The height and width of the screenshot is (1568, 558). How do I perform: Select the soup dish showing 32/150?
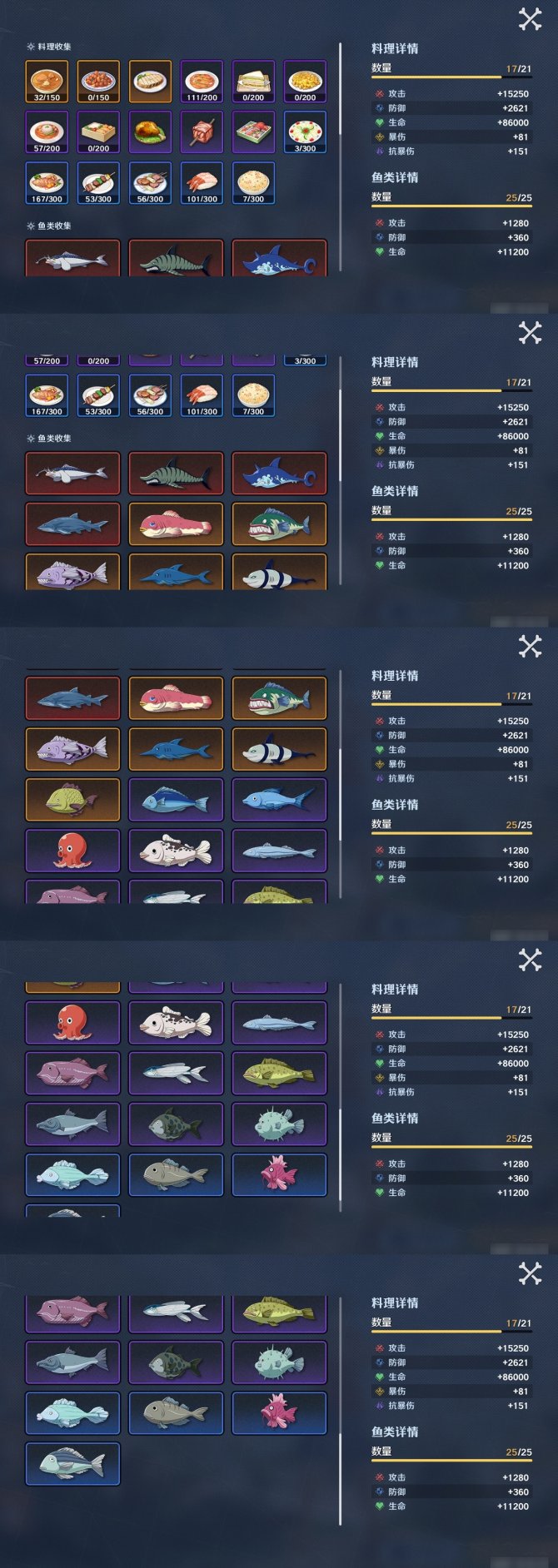tap(47, 82)
